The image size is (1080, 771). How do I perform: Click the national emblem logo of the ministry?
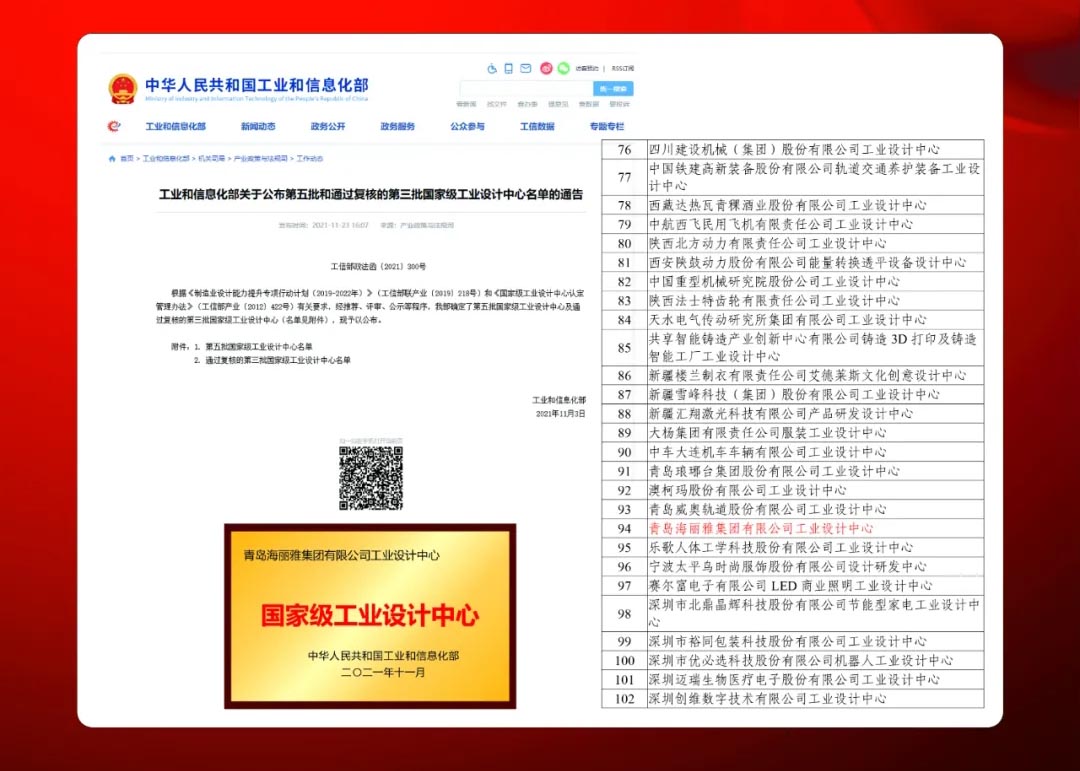tap(122, 88)
